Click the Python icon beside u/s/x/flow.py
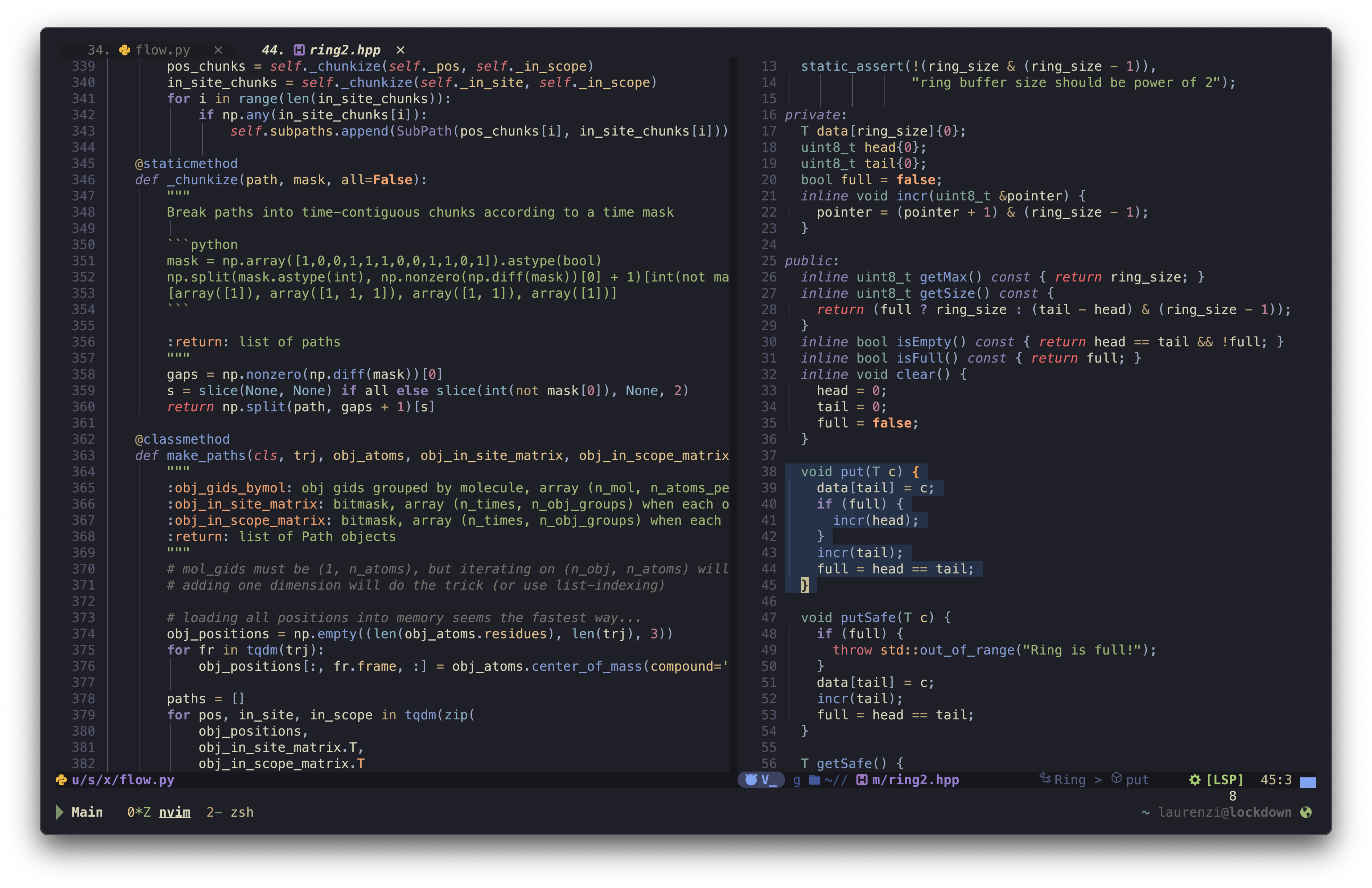 pos(61,780)
